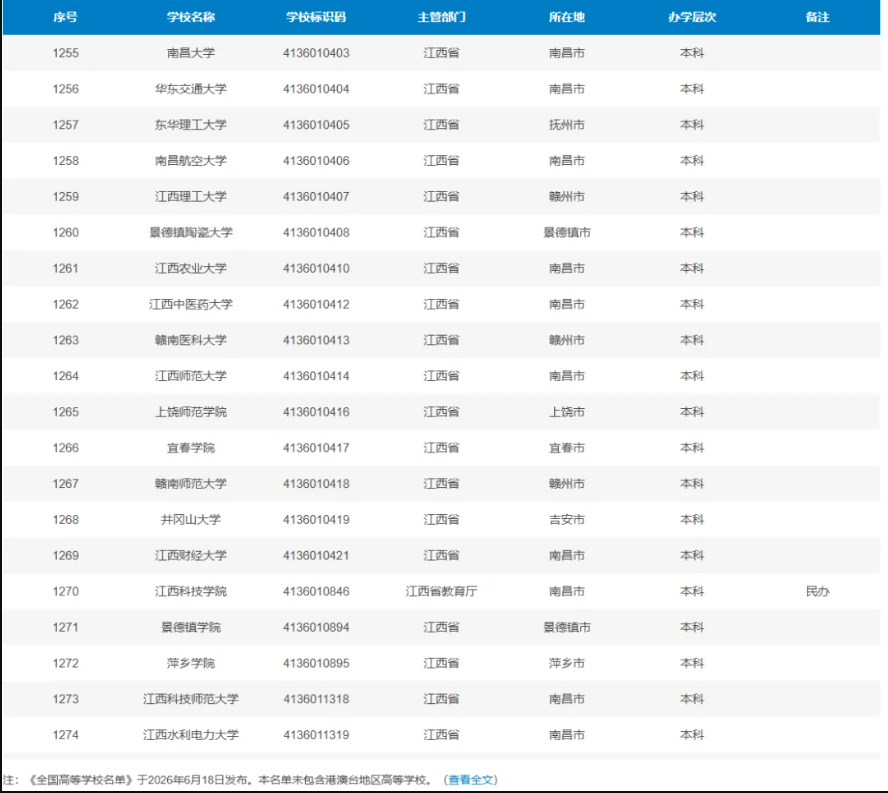This screenshot has height=793, width=888.
Task: Select school name 华东交通大学
Action: [x=191, y=89]
